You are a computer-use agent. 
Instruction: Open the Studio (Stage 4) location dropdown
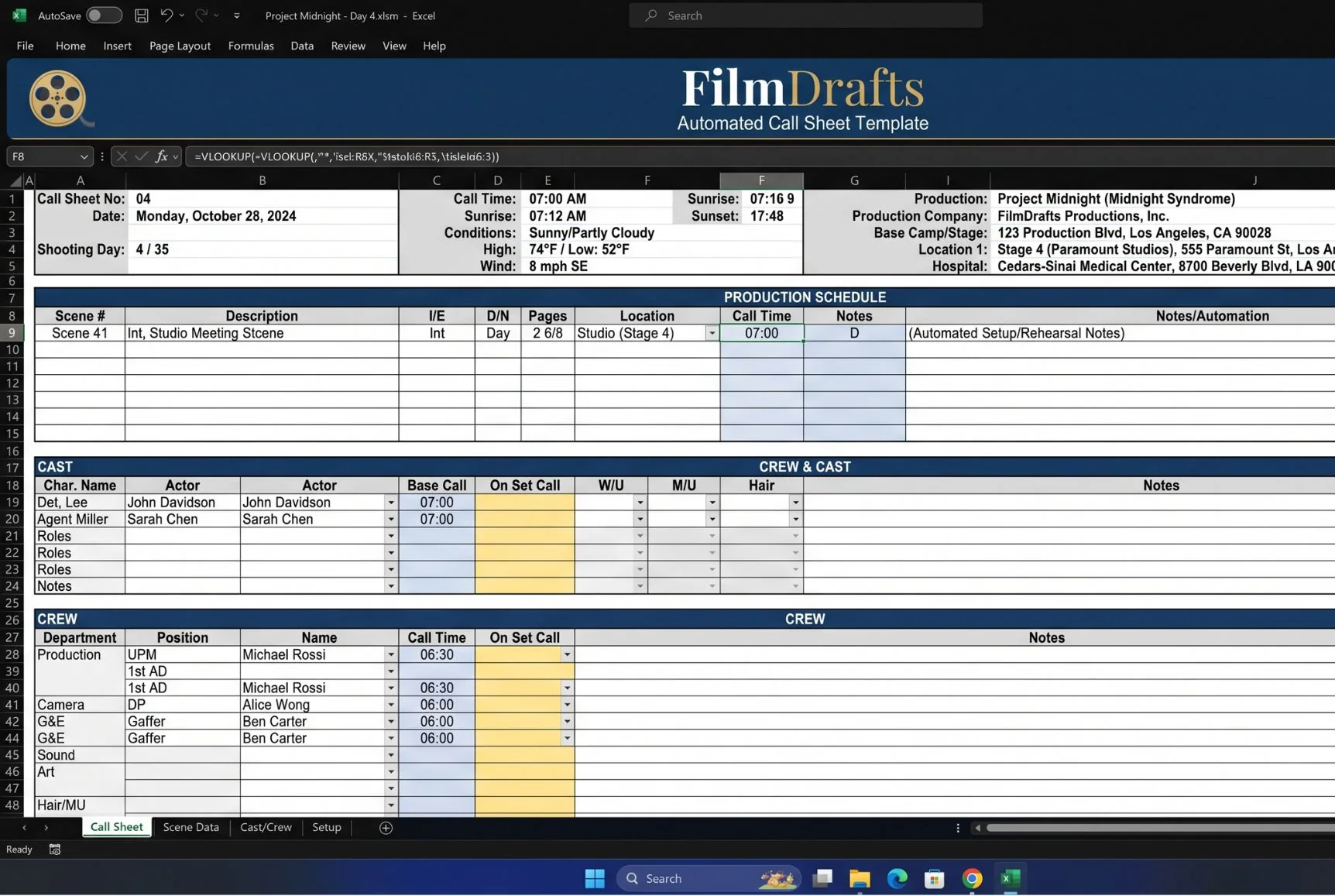[x=712, y=333]
